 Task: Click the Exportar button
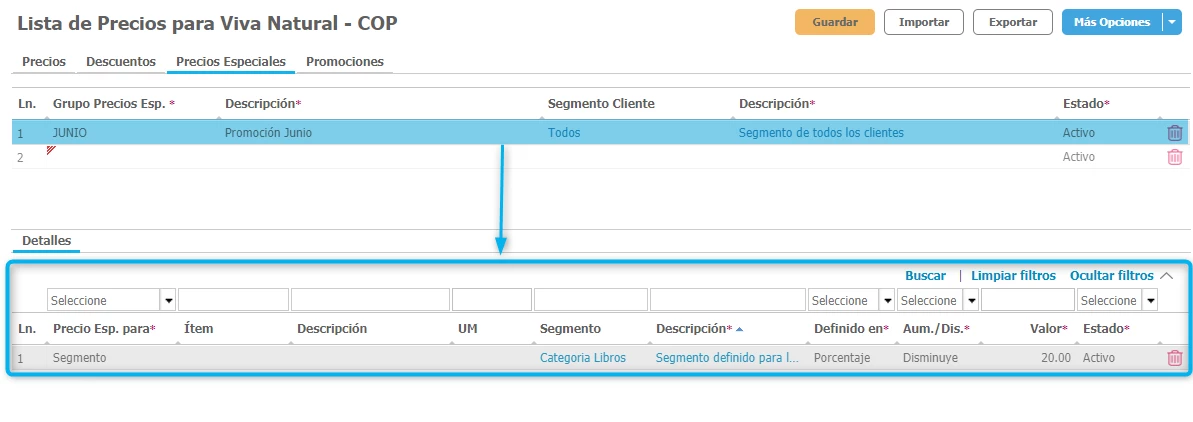pos(1012,22)
